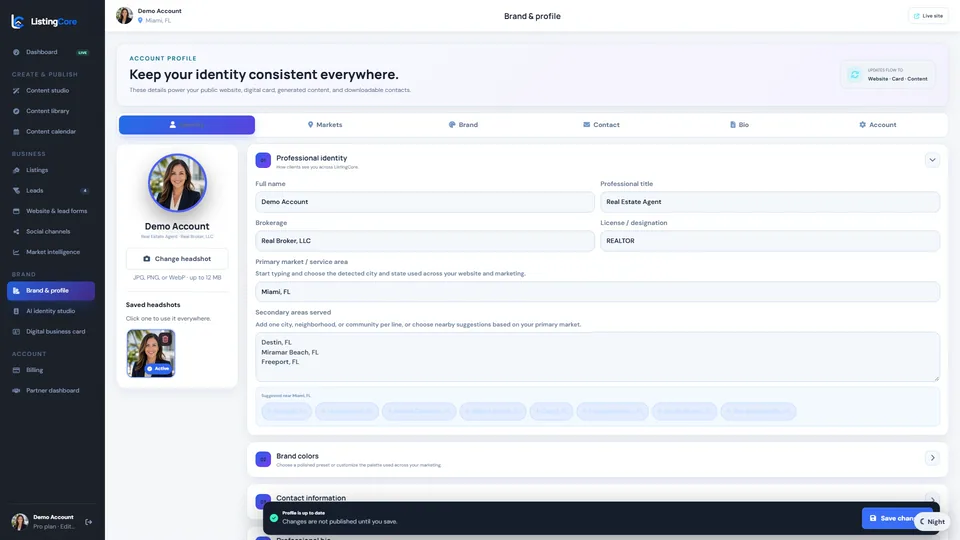
Task: Click the large profile headshot photo
Action: [x=177, y=183]
